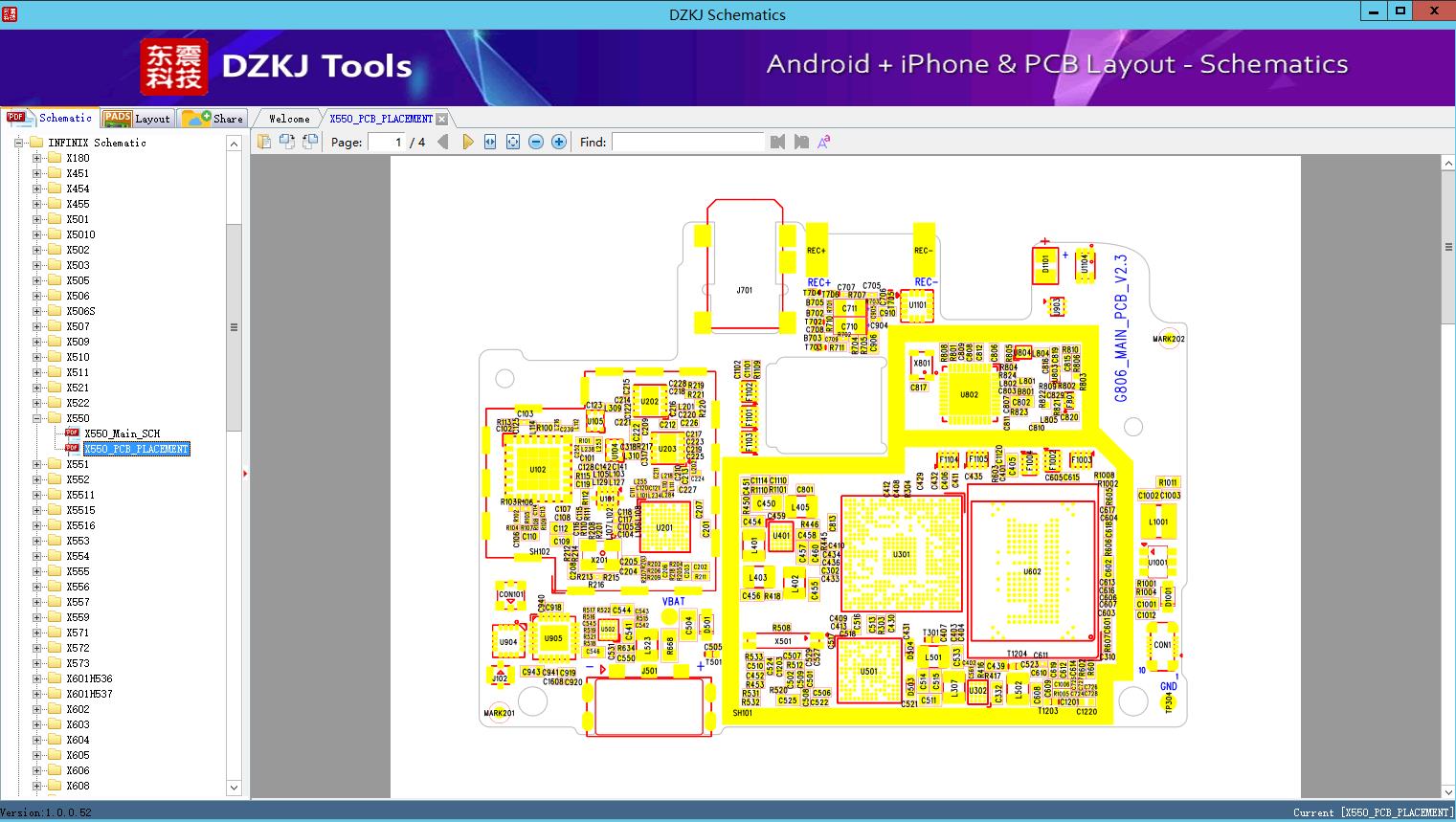
Task: Select the X556 folder
Action: [x=78, y=587]
